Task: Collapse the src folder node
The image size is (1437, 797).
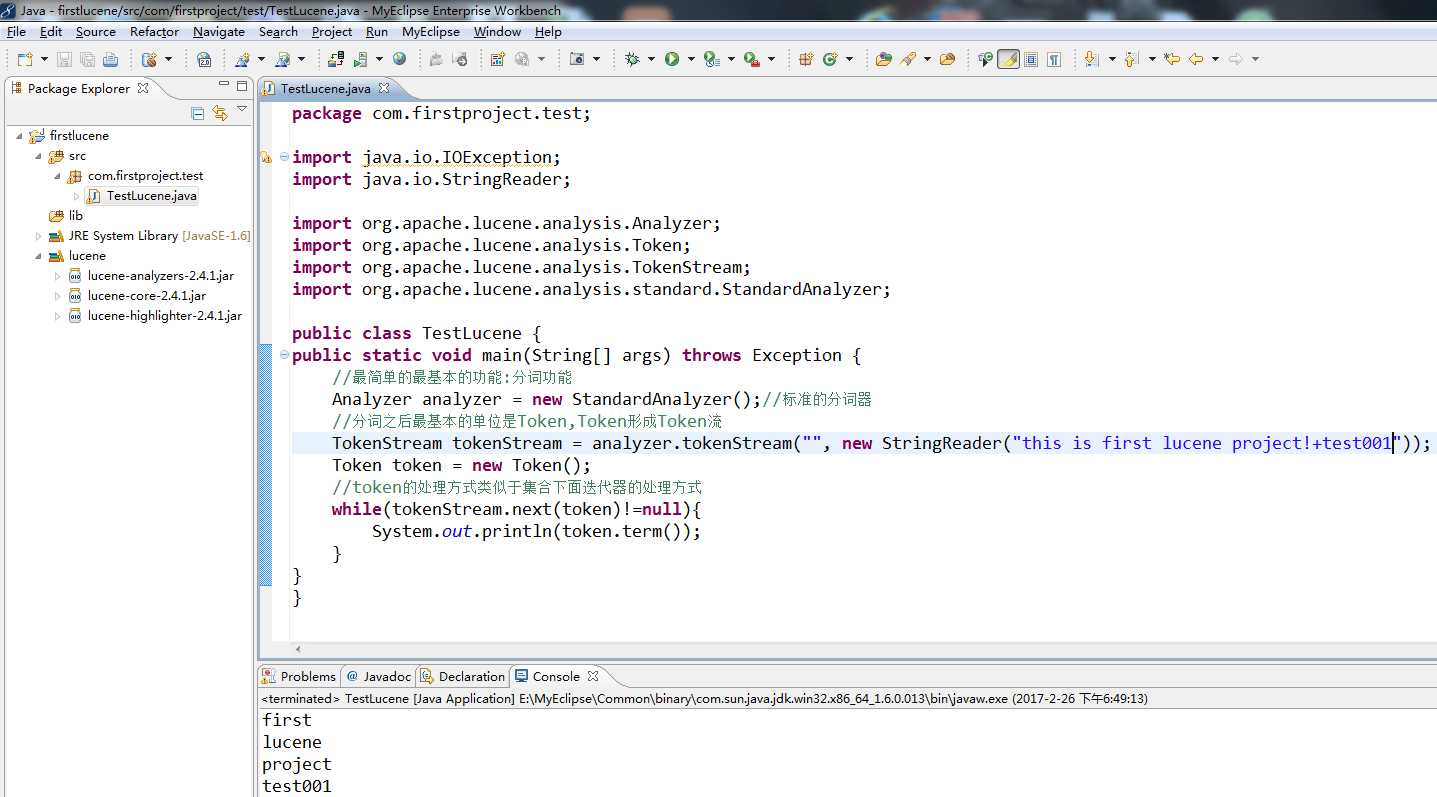Action: coord(39,156)
